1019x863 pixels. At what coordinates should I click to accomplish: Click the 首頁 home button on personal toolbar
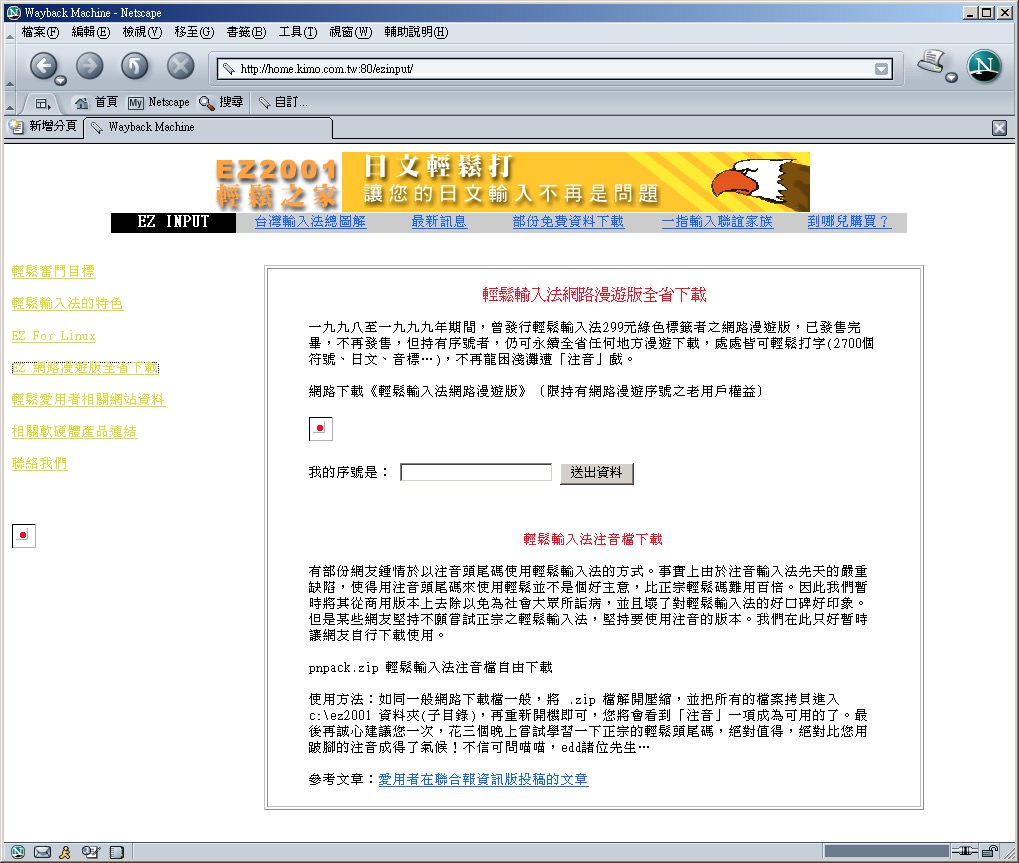[x=96, y=102]
